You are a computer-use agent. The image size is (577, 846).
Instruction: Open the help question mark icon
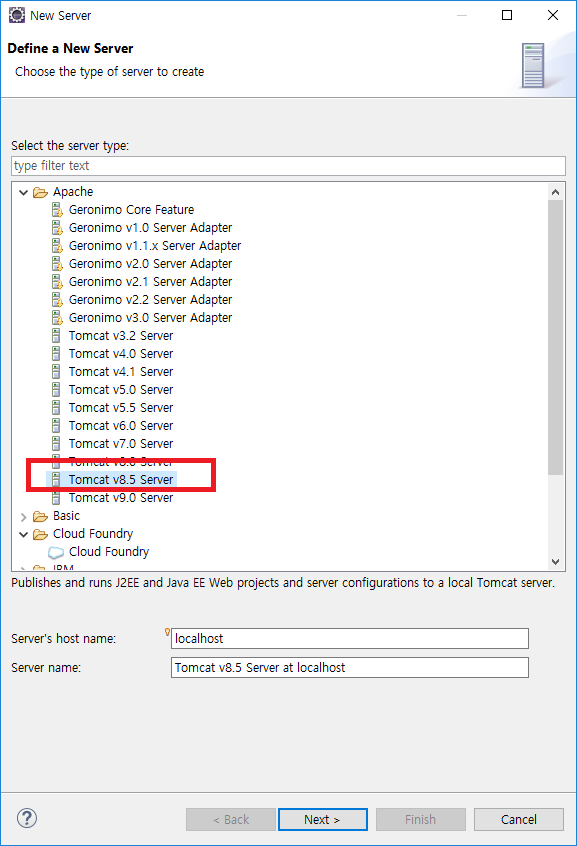pyautogui.click(x=27, y=818)
